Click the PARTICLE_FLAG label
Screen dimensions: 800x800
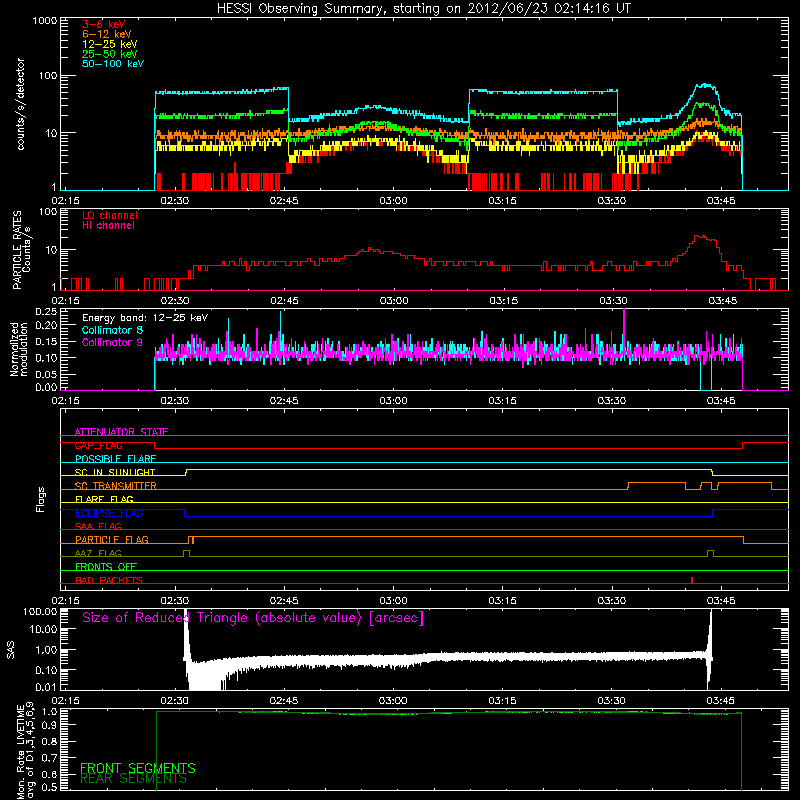[112, 540]
